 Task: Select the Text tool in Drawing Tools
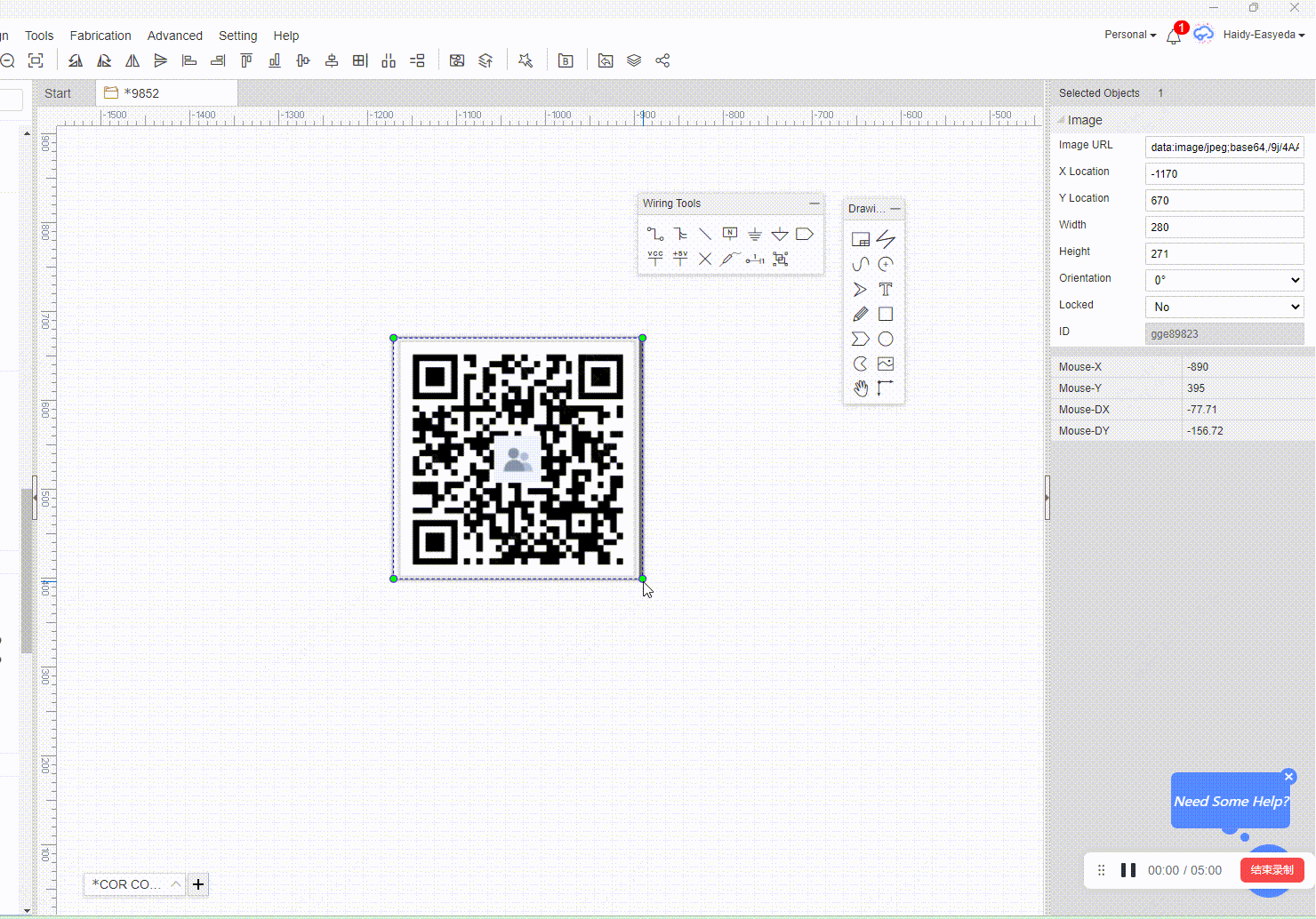(886, 290)
